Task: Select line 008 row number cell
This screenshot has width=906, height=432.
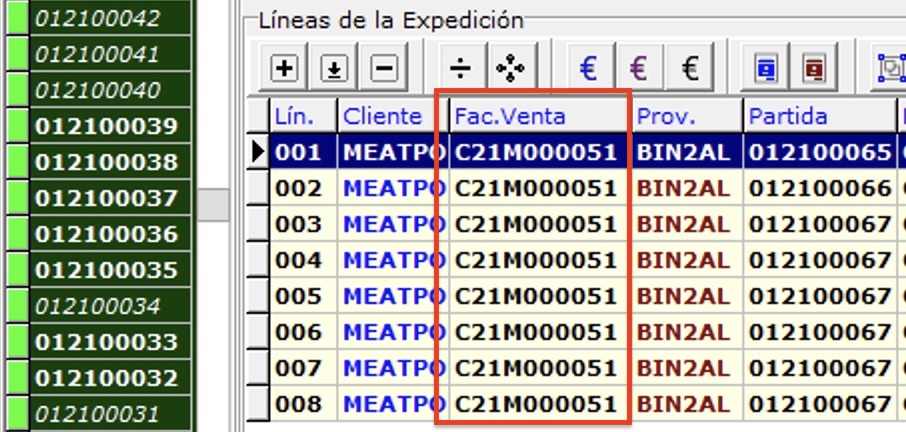Action: click(298, 403)
